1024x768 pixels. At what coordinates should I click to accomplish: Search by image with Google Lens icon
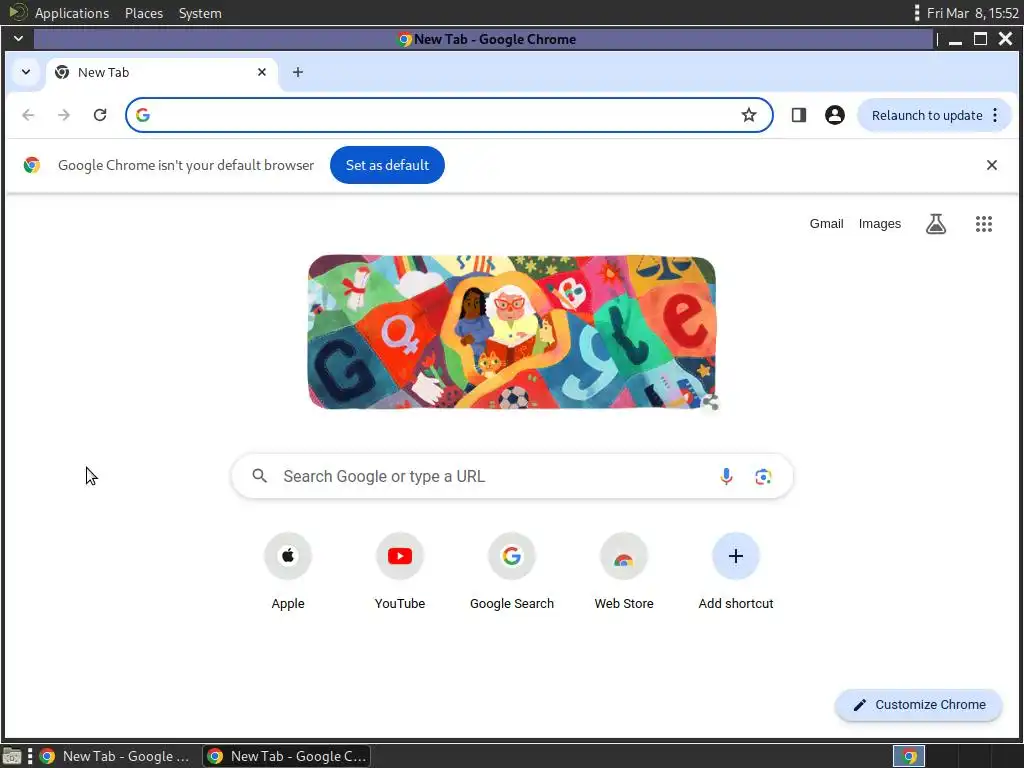763,476
